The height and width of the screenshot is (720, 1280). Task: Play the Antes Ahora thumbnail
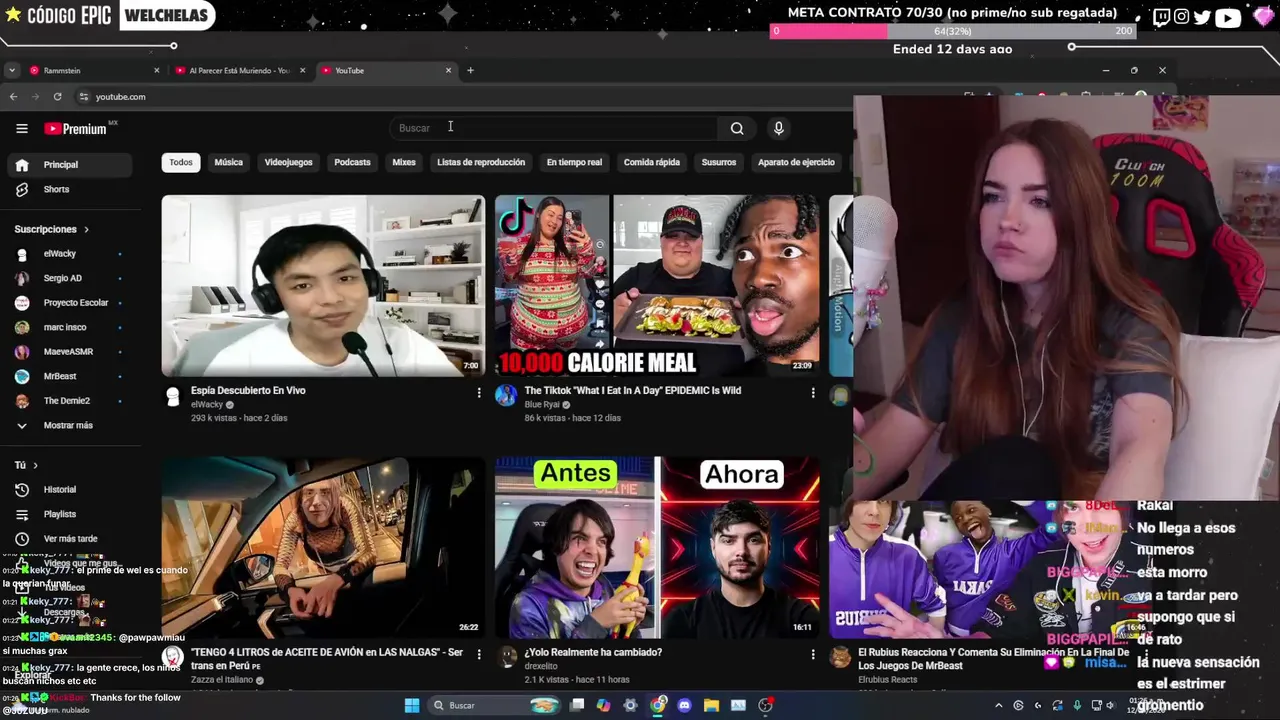point(657,547)
